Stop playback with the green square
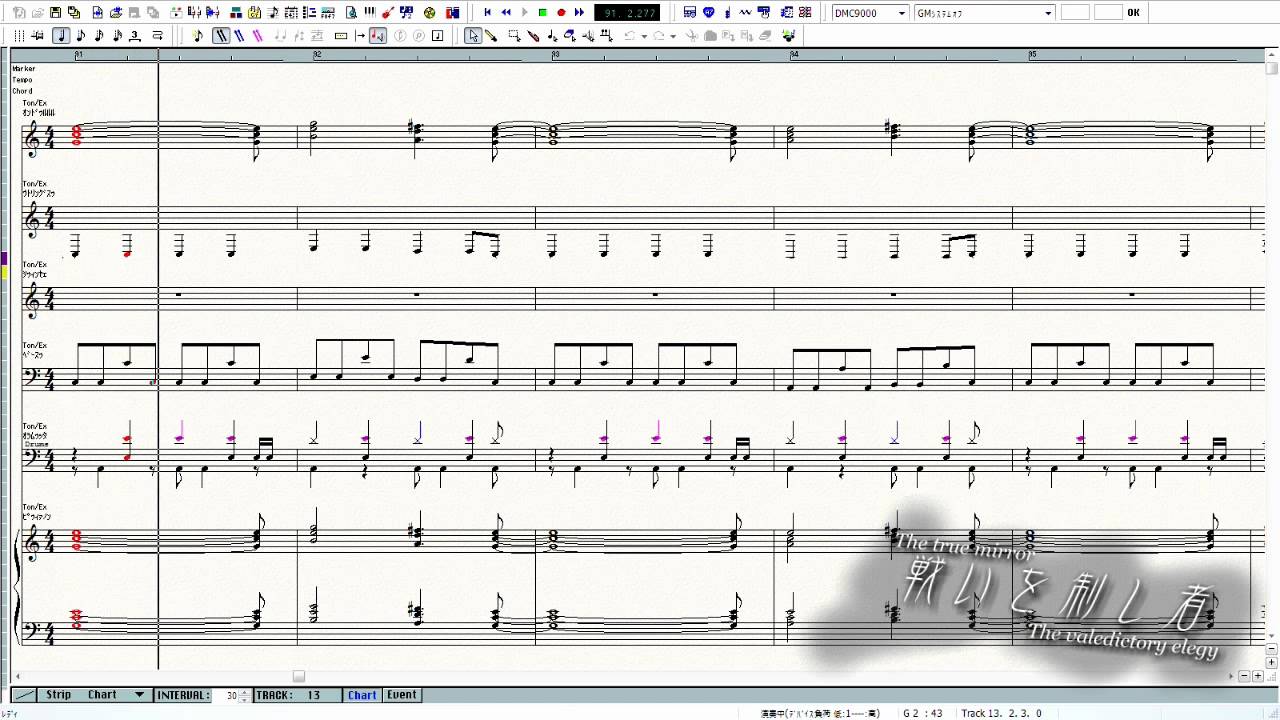Screen dimensions: 1280x720 [543, 12]
